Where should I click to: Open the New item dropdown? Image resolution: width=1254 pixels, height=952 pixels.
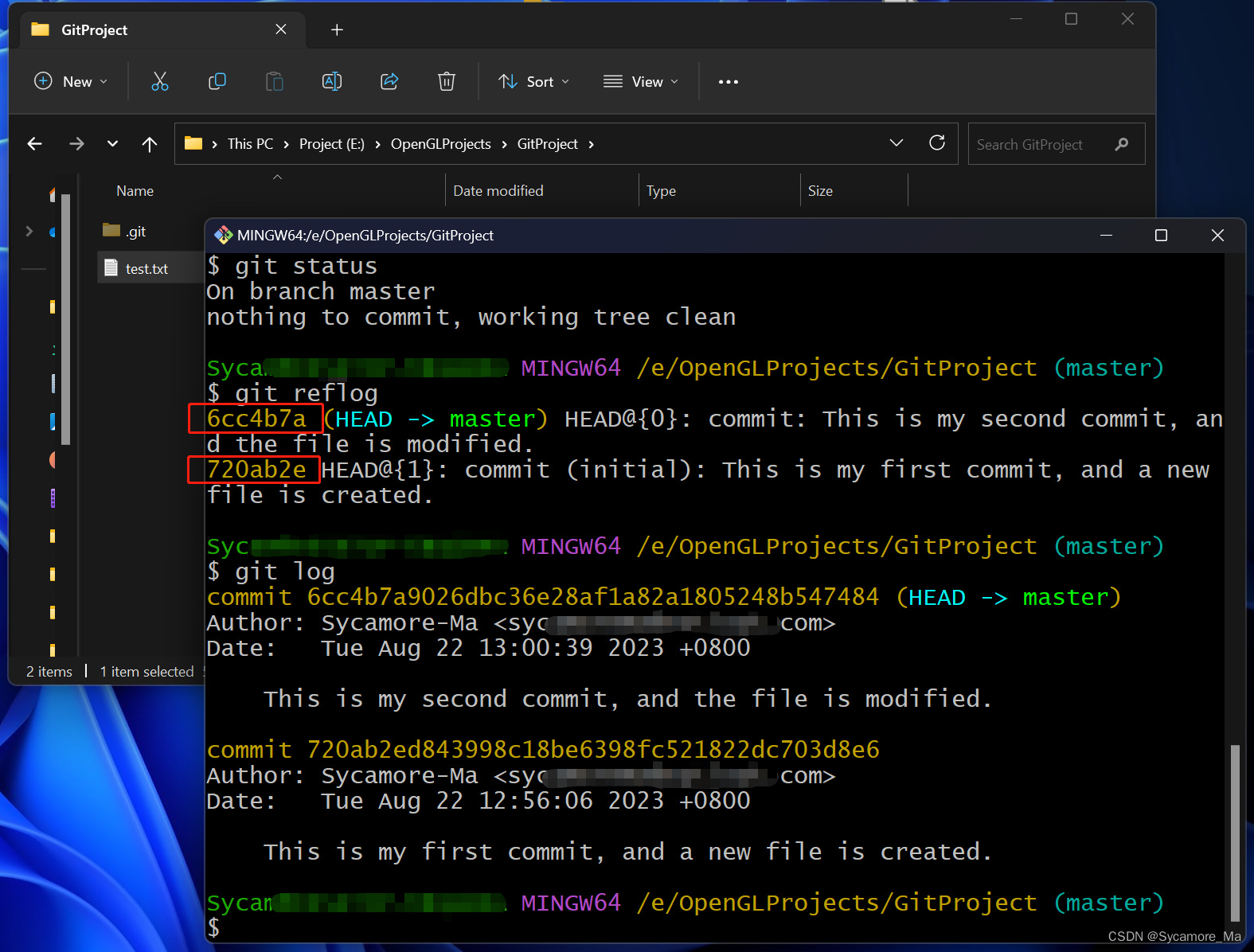[x=71, y=81]
